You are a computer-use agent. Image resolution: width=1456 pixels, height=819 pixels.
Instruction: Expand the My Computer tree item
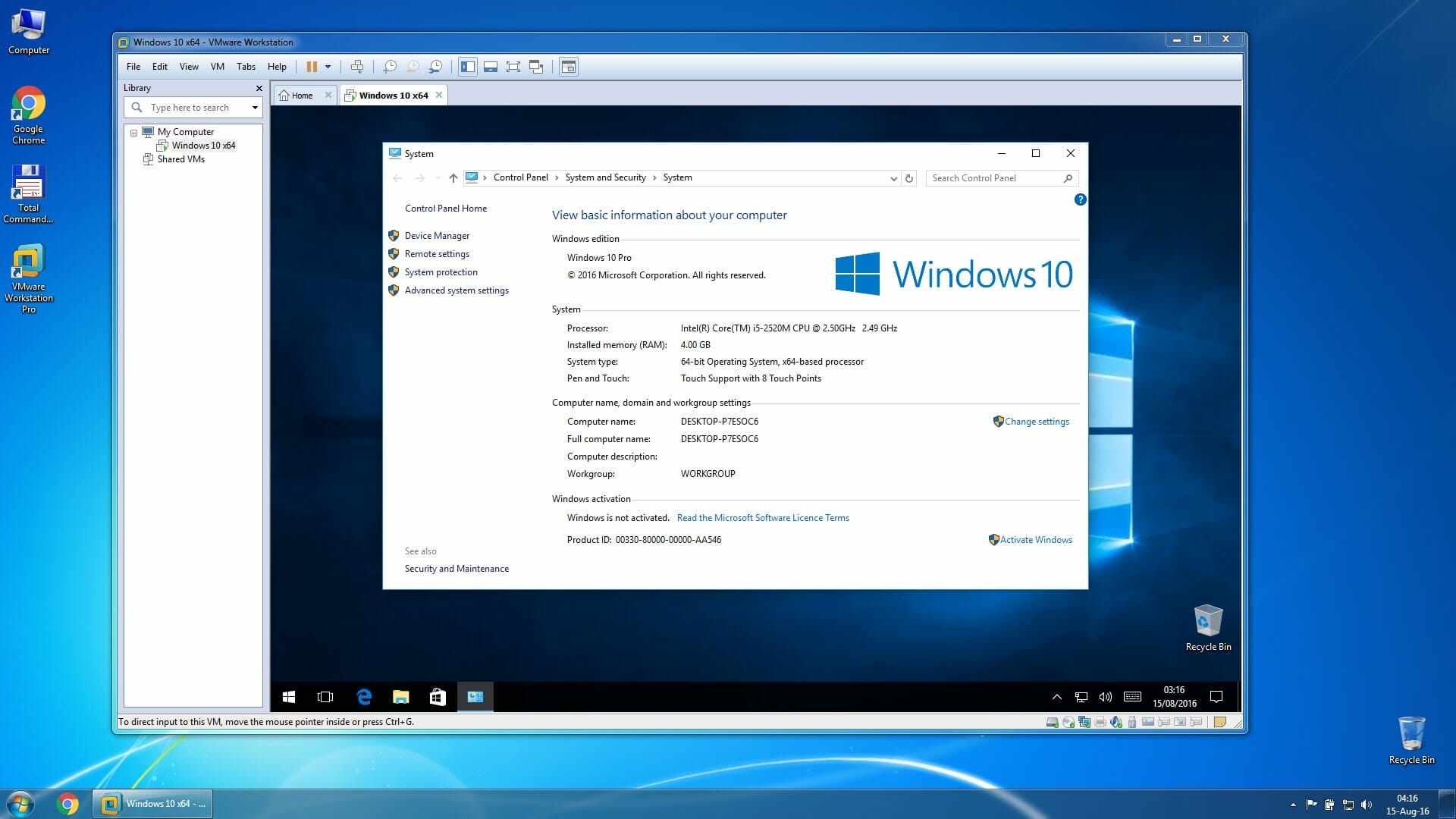tap(133, 131)
